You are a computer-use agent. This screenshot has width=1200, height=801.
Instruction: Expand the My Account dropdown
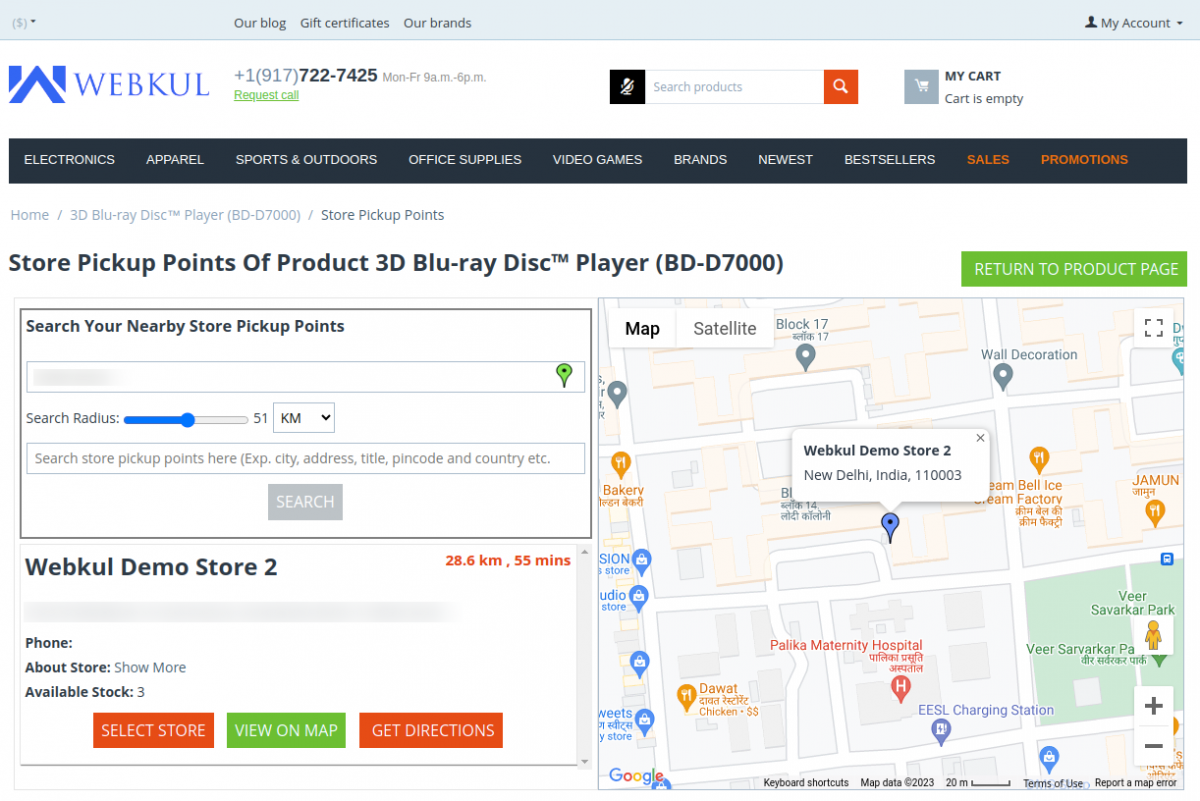[1134, 23]
